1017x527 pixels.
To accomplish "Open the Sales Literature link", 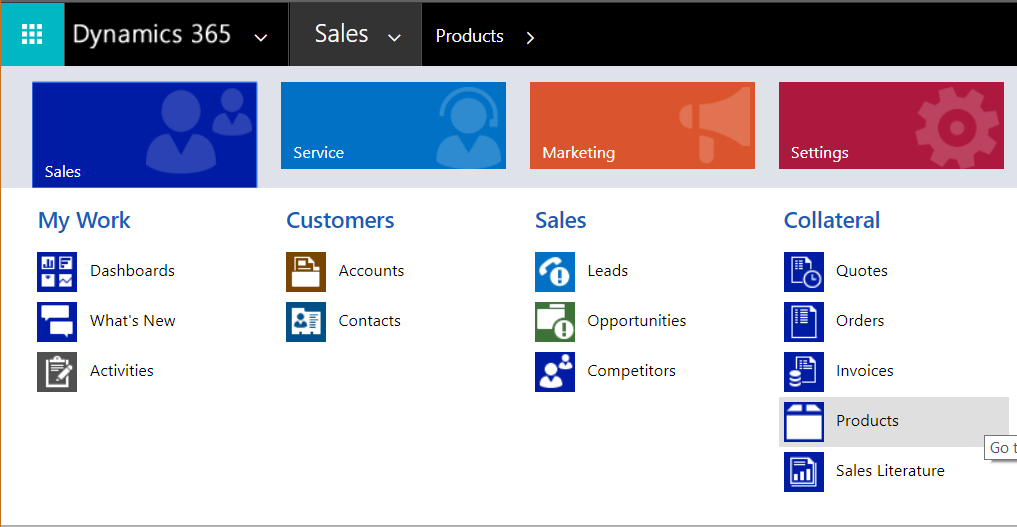I will (x=890, y=470).
